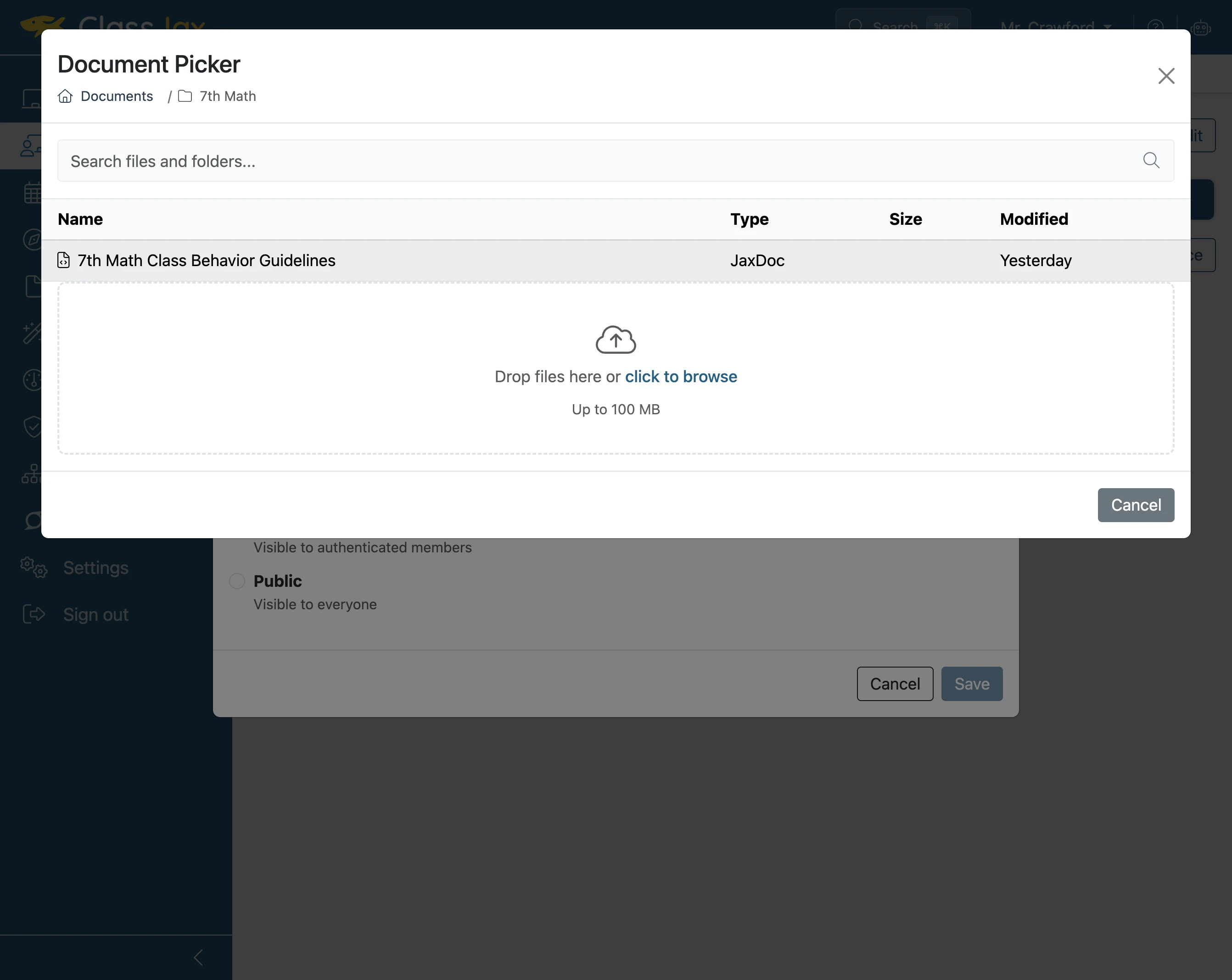Cancel the Document Picker dialog

(x=1136, y=505)
